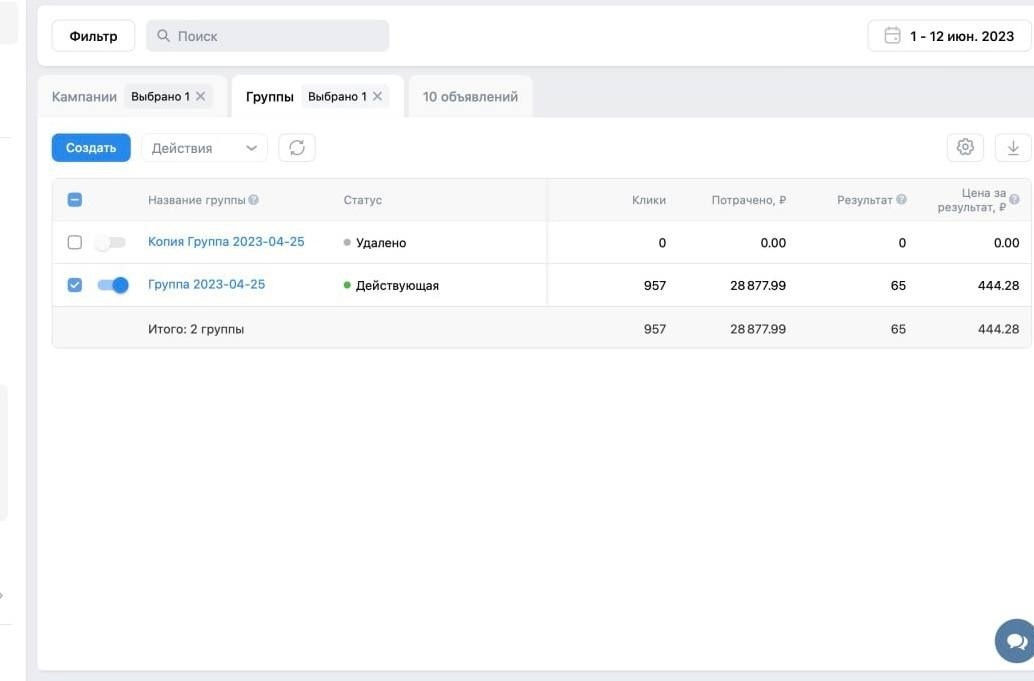Viewport: 1034px width, 681px height.
Task: Open Копия Группа 2023-04-25 link
Action: pos(226,242)
